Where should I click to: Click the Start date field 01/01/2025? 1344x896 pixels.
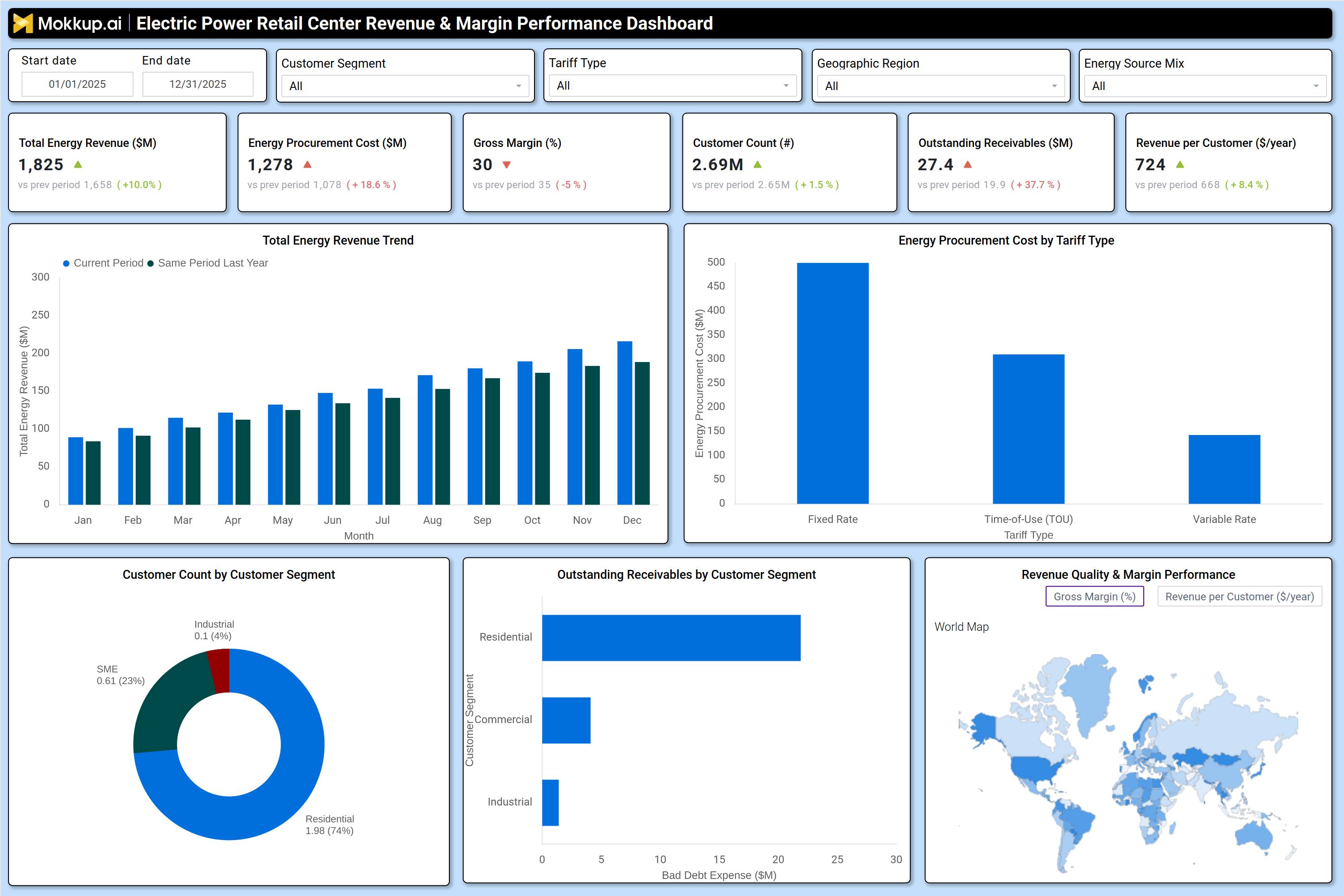77,84
